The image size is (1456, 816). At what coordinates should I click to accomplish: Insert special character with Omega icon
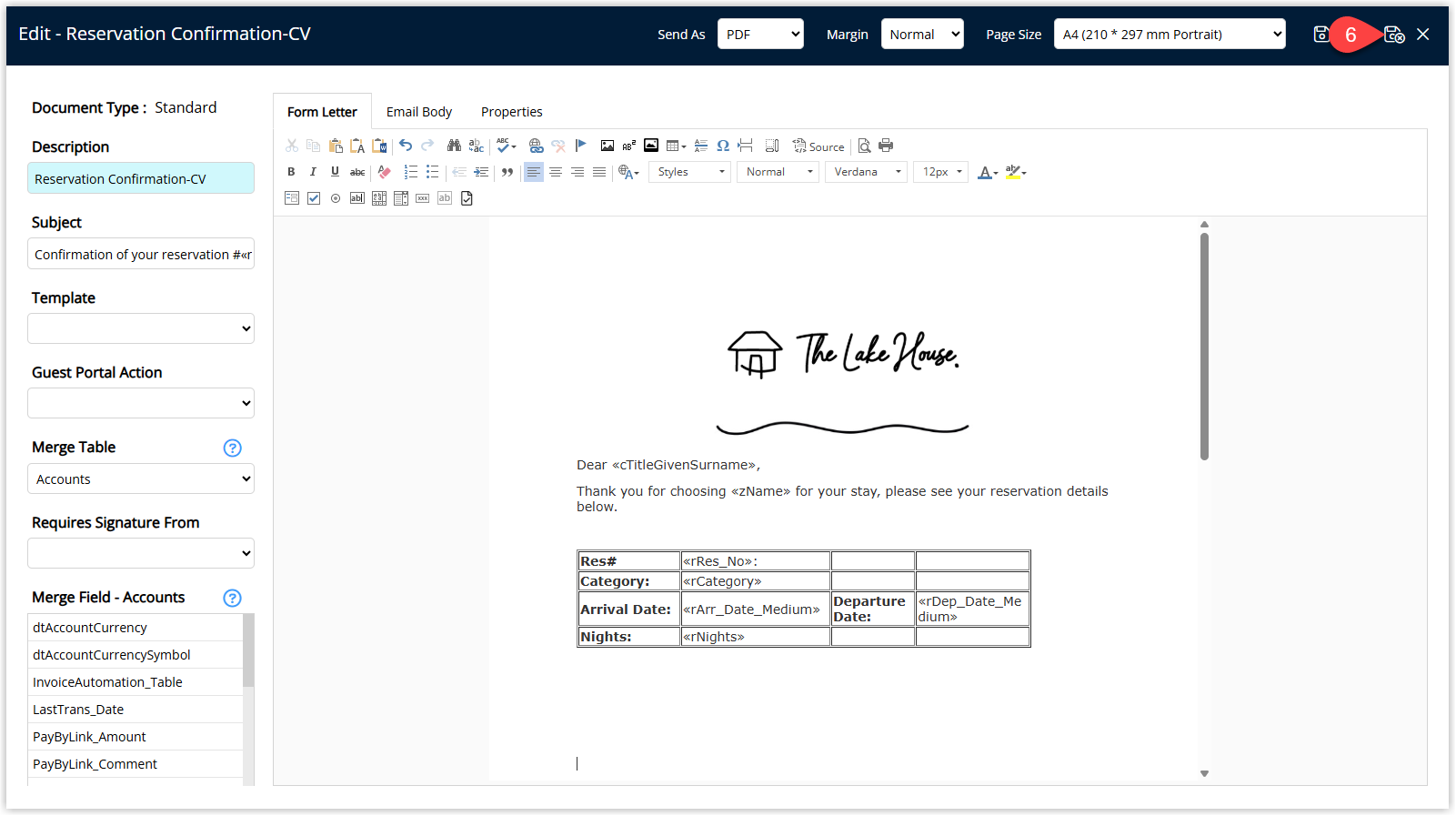723,146
